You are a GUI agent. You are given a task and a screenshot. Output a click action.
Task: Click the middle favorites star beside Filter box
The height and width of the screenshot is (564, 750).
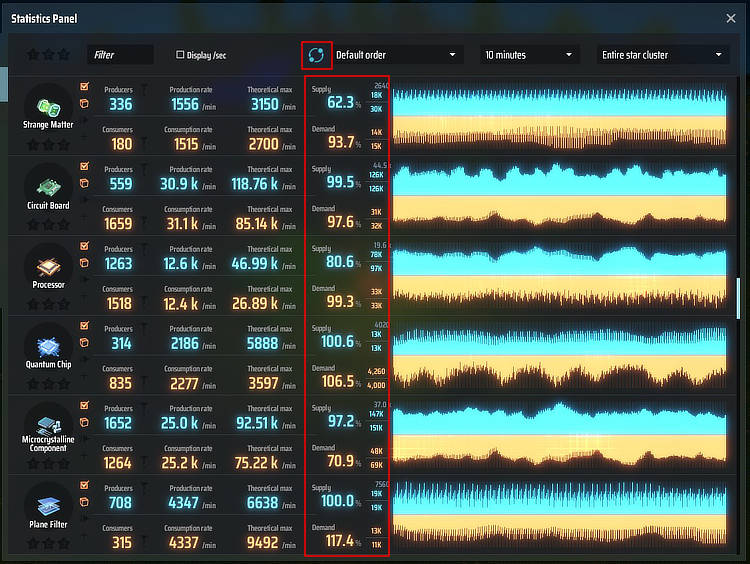coord(48,55)
